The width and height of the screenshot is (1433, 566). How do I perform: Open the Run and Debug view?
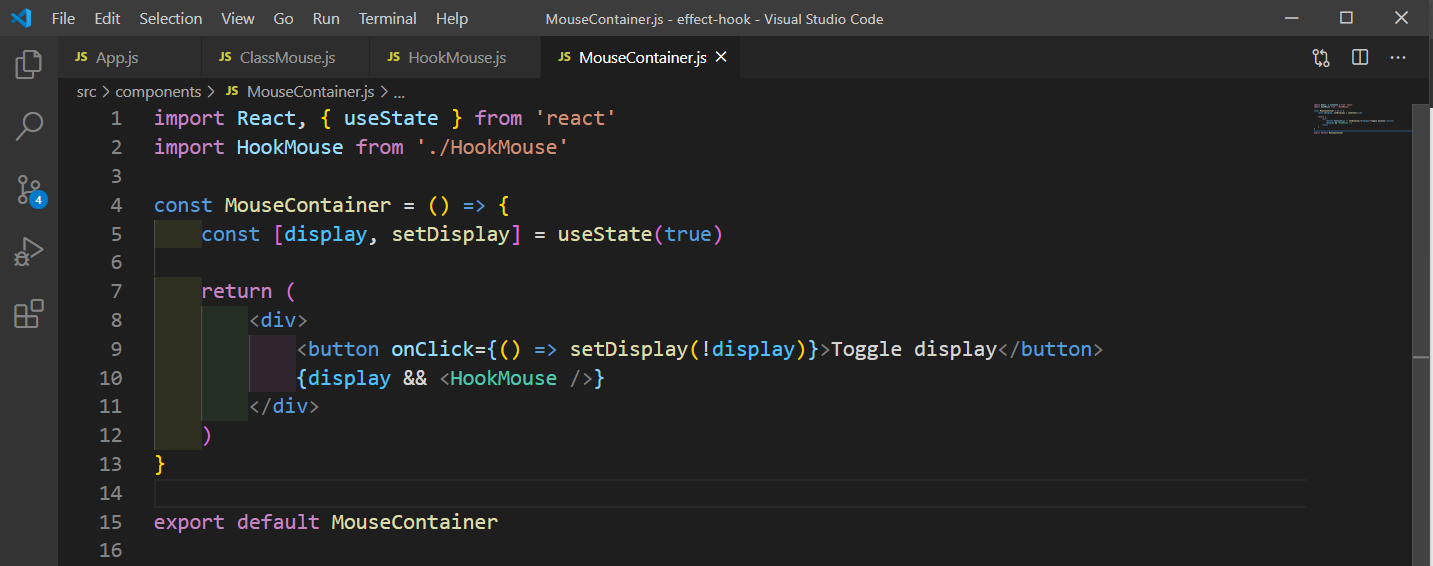pyautogui.click(x=29, y=251)
